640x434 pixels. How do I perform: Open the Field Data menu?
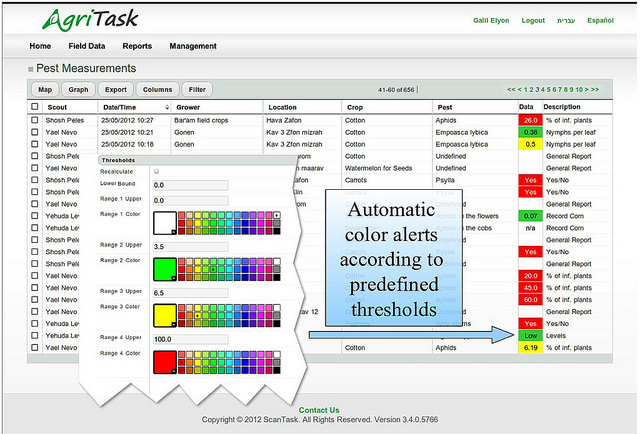87,46
